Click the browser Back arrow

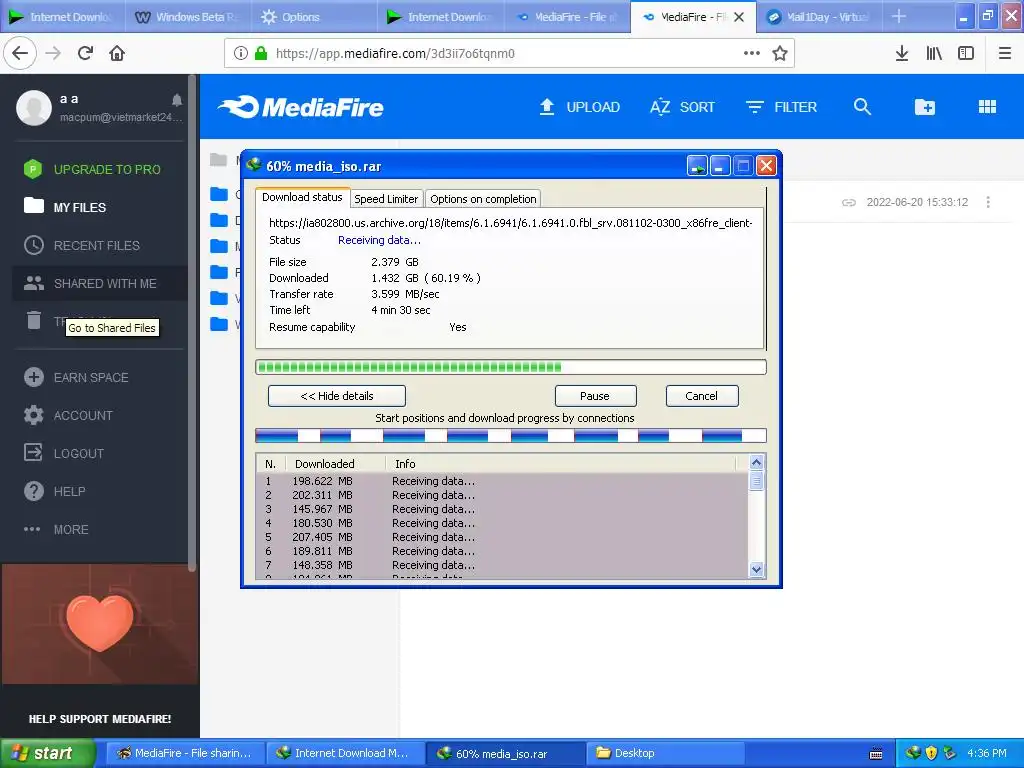click(20, 53)
